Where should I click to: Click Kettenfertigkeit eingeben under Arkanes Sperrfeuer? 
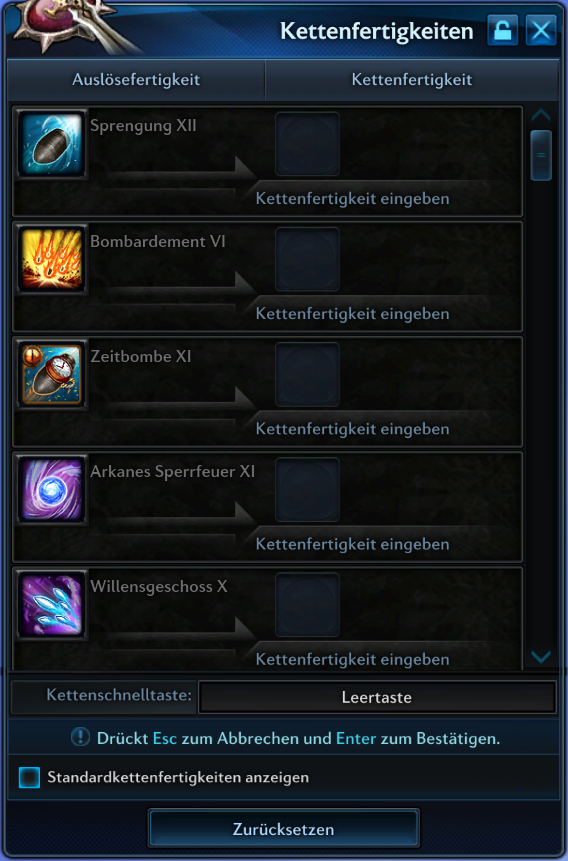click(x=352, y=544)
